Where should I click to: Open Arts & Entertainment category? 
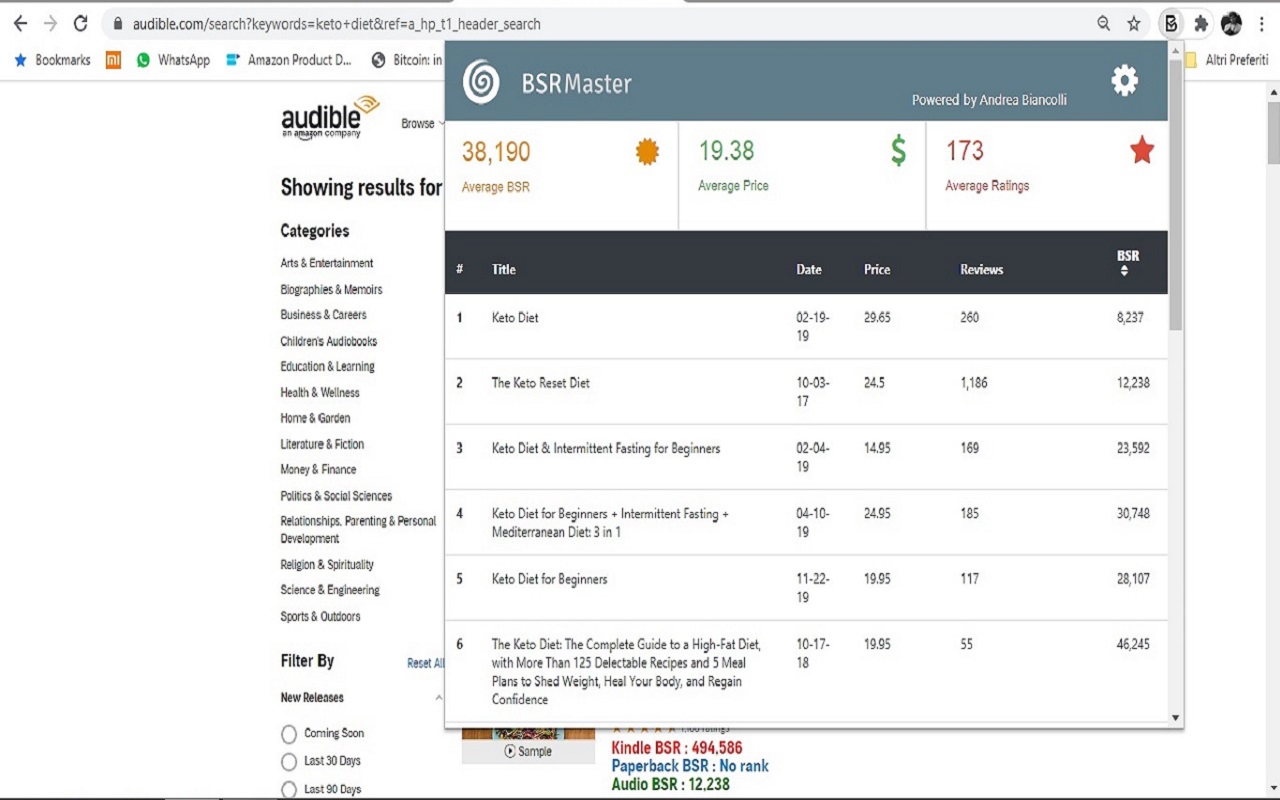[x=327, y=263]
